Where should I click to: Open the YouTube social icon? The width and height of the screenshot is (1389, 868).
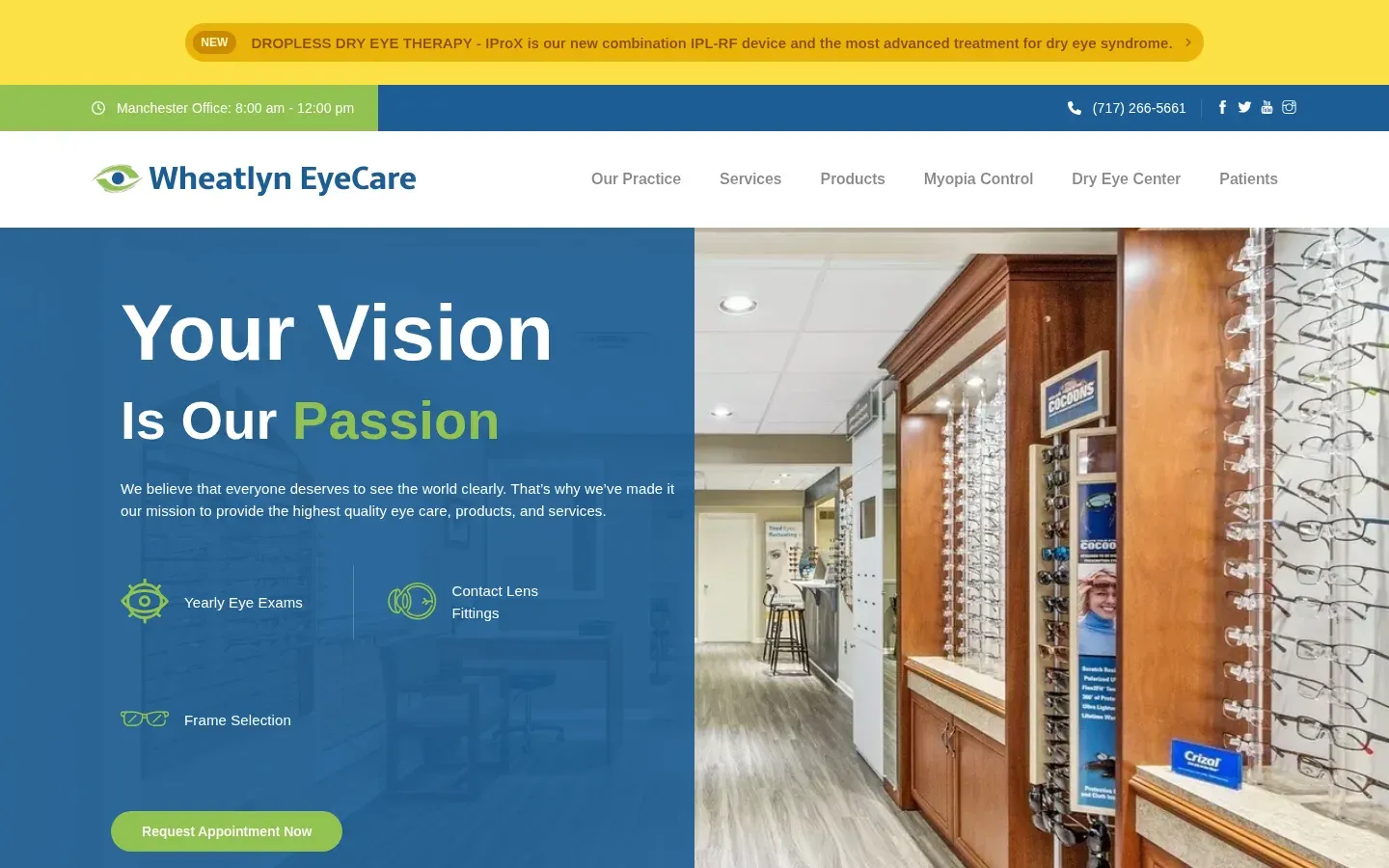tap(1266, 107)
